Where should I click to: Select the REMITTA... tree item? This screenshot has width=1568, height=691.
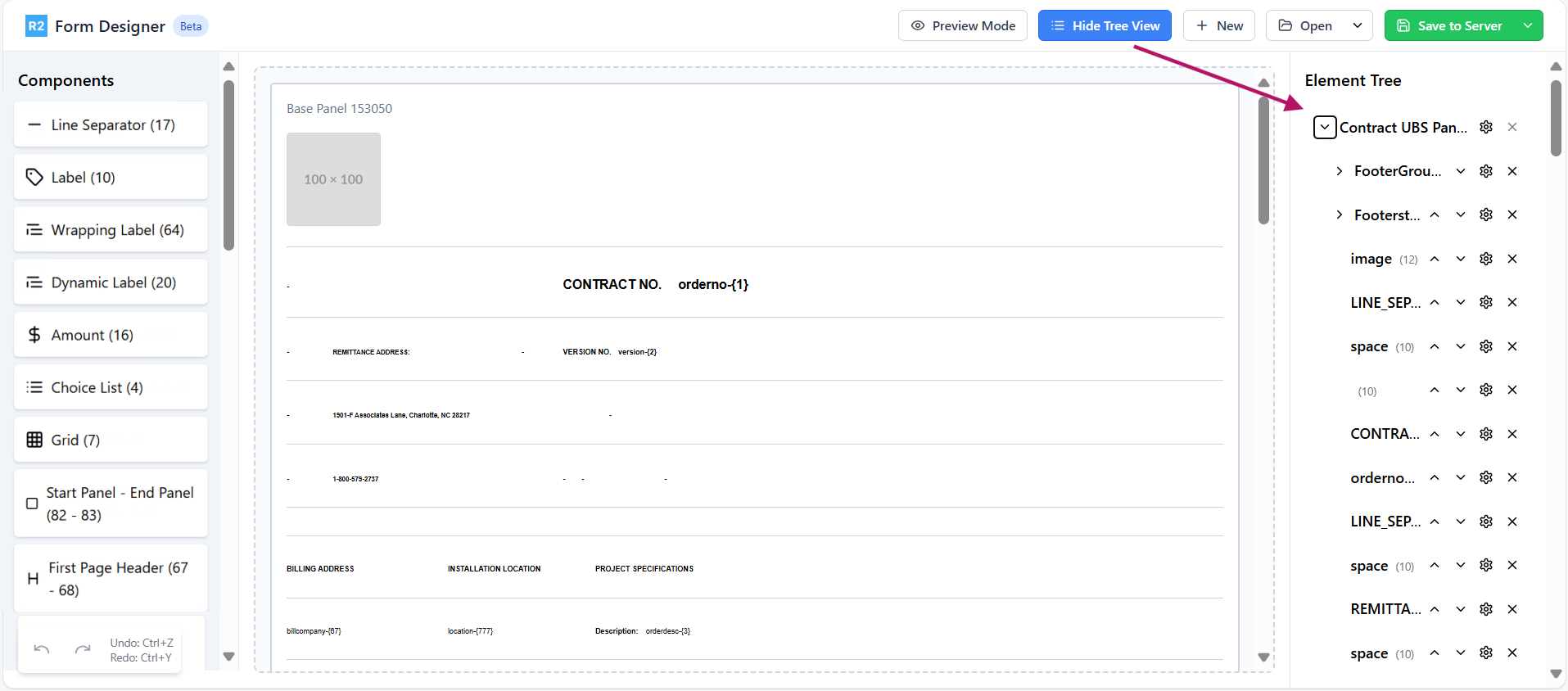click(1385, 609)
